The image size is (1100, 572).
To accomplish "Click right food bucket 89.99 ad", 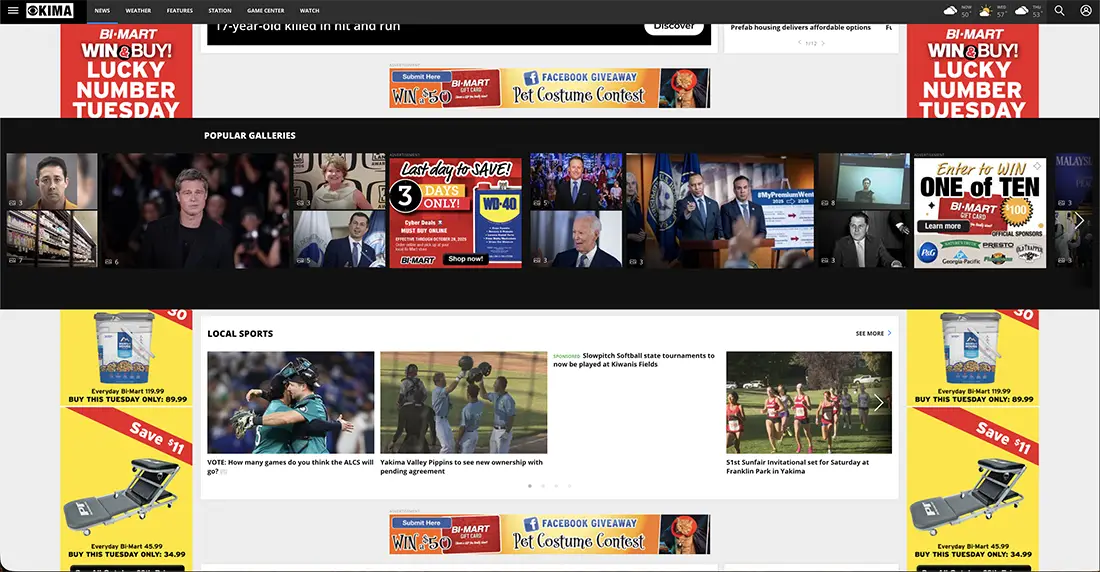I will click(972, 358).
